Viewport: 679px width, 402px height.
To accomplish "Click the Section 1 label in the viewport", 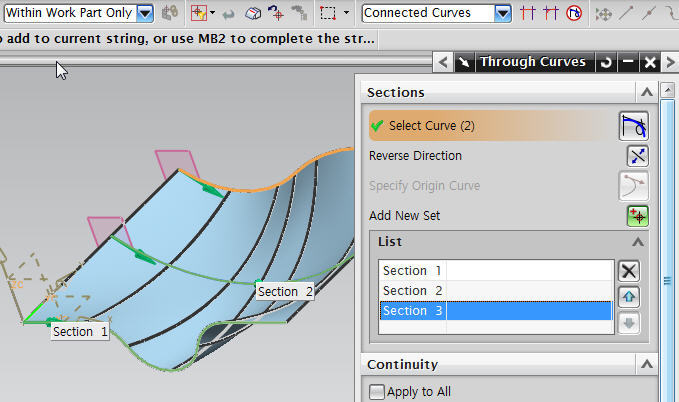I will click(80, 332).
